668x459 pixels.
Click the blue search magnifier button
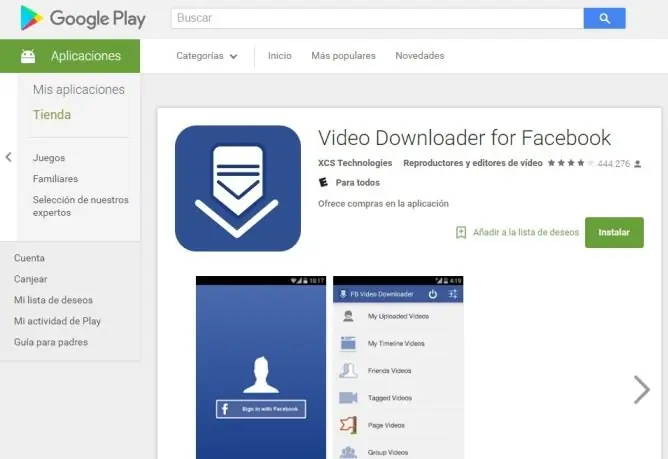[604, 18]
